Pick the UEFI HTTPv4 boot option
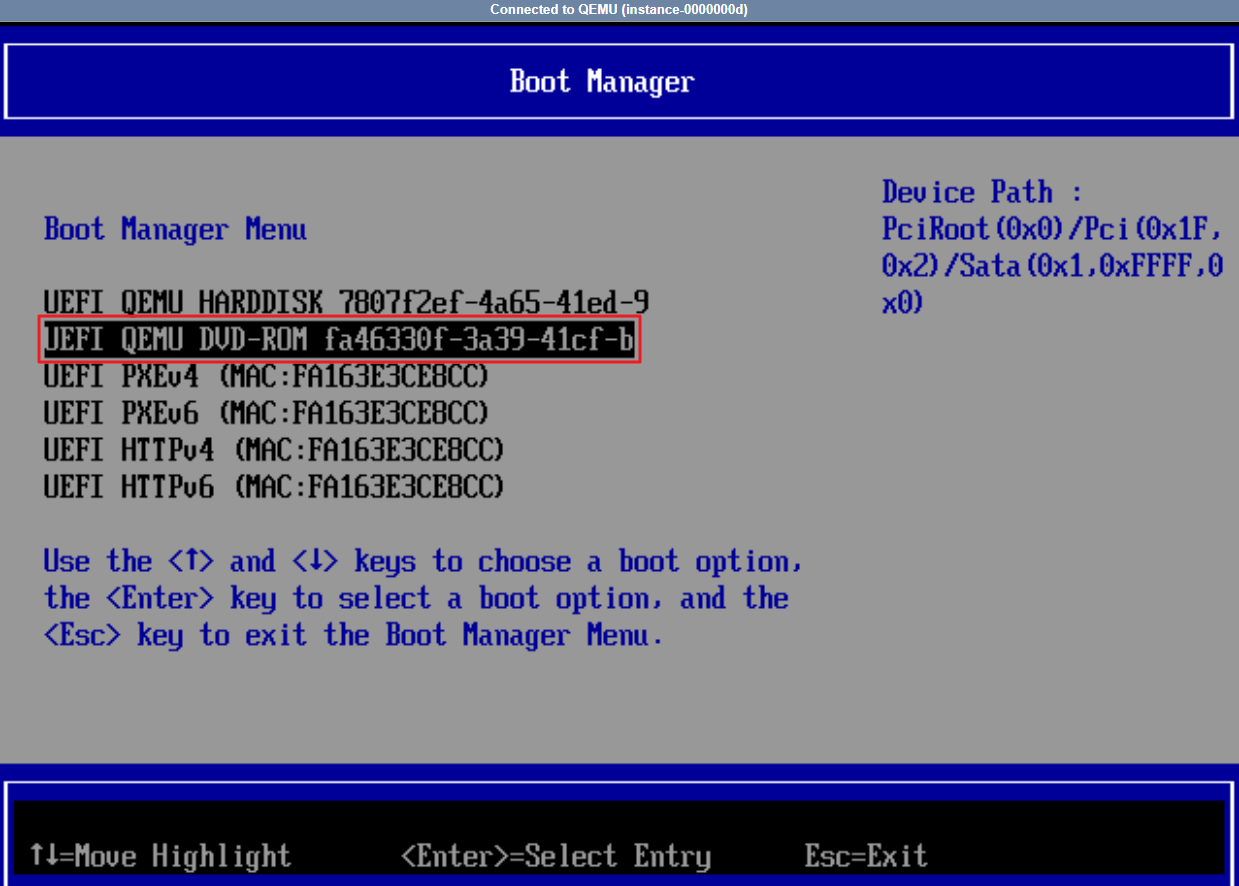The height and width of the screenshot is (886, 1239). tap(273, 450)
